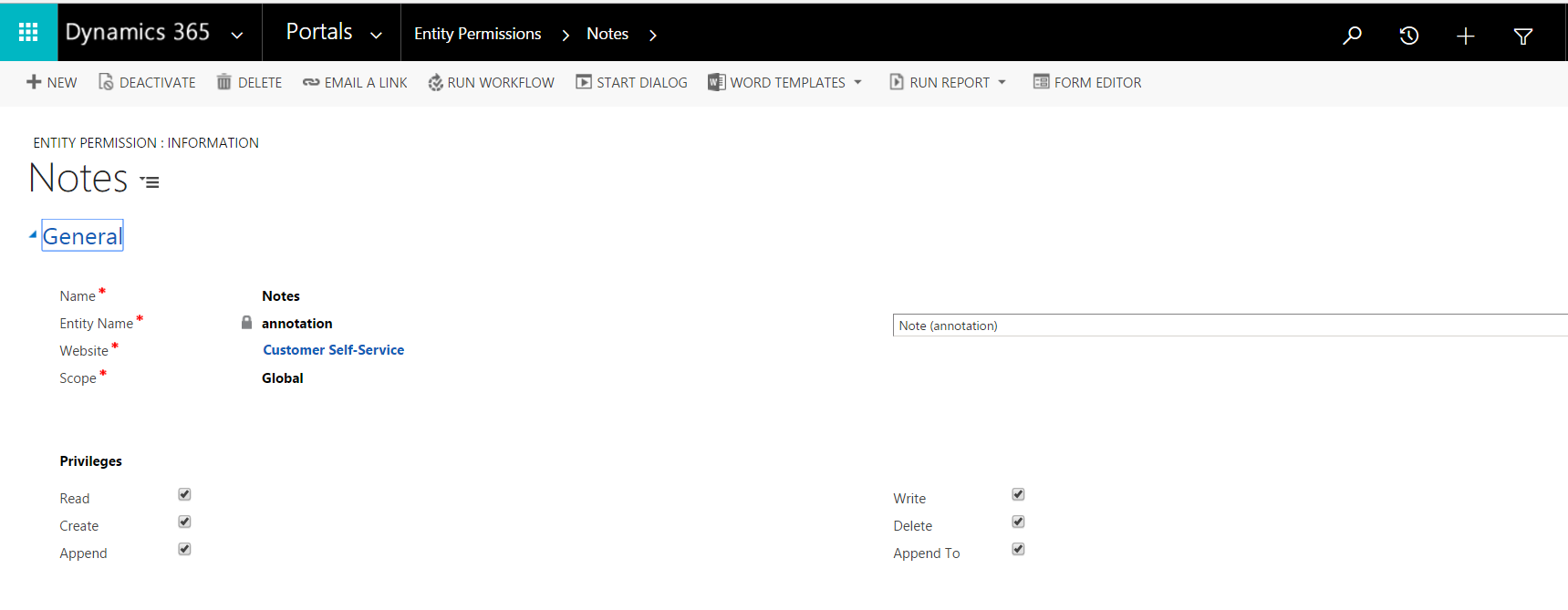Image resolution: width=1568 pixels, height=610 pixels.
Task: Click Email a Link command
Action: 355,82
